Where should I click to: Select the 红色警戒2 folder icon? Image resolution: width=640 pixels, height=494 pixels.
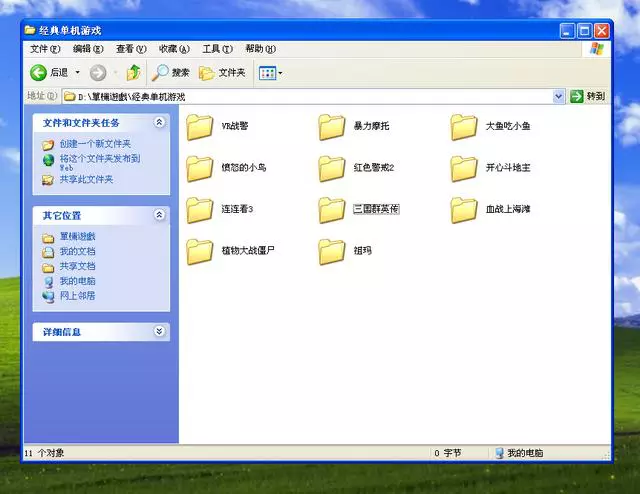point(331,168)
